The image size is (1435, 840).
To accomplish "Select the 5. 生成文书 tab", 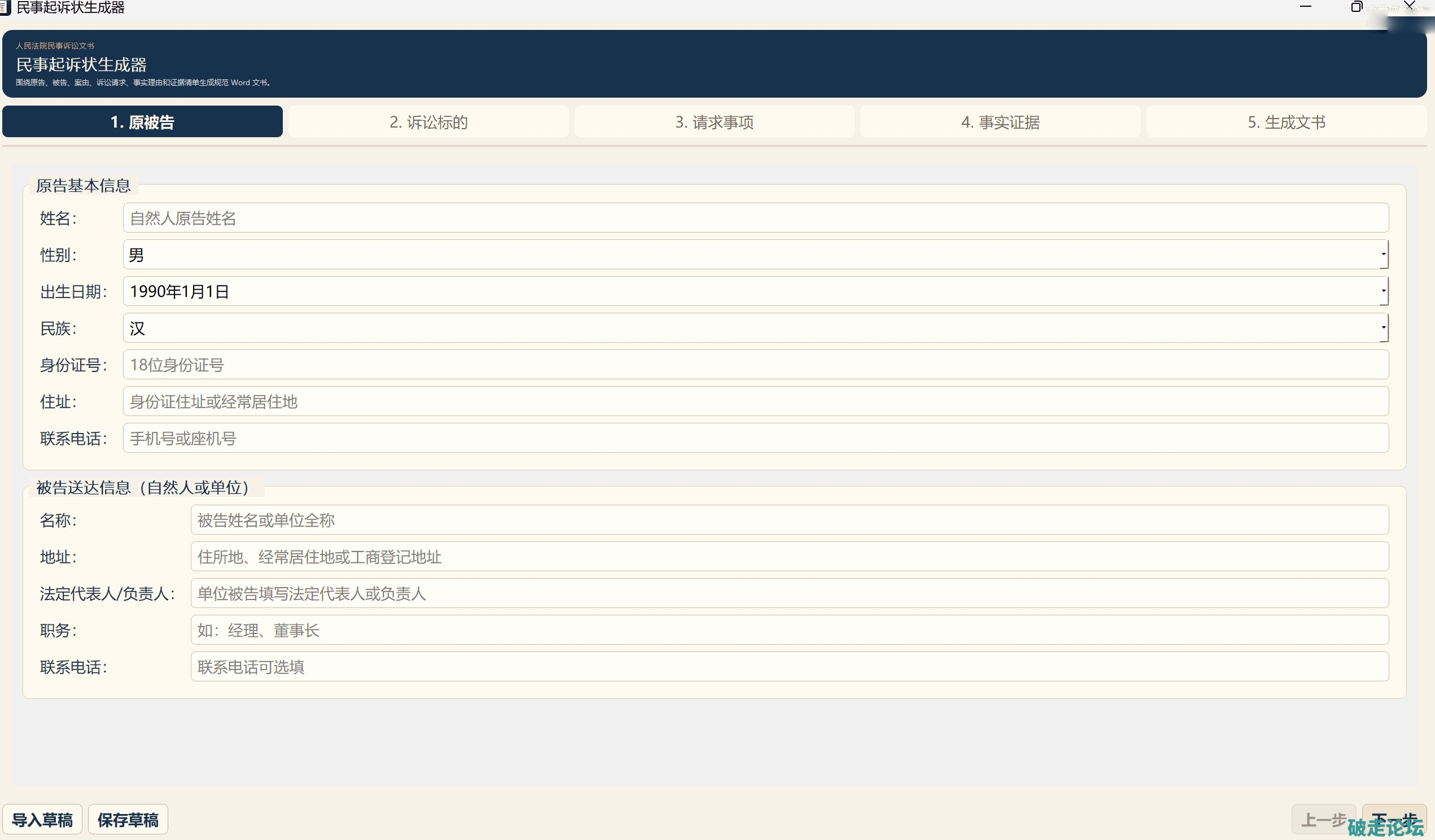I will click(x=1286, y=122).
